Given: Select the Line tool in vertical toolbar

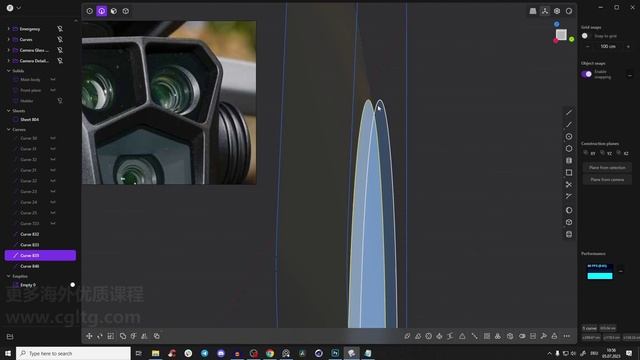Looking at the screenshot, I should point(569,112).
